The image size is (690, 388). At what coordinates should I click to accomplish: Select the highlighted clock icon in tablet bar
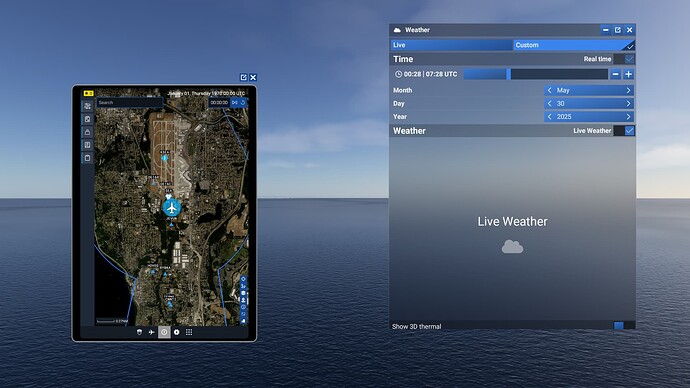[164, 332]
